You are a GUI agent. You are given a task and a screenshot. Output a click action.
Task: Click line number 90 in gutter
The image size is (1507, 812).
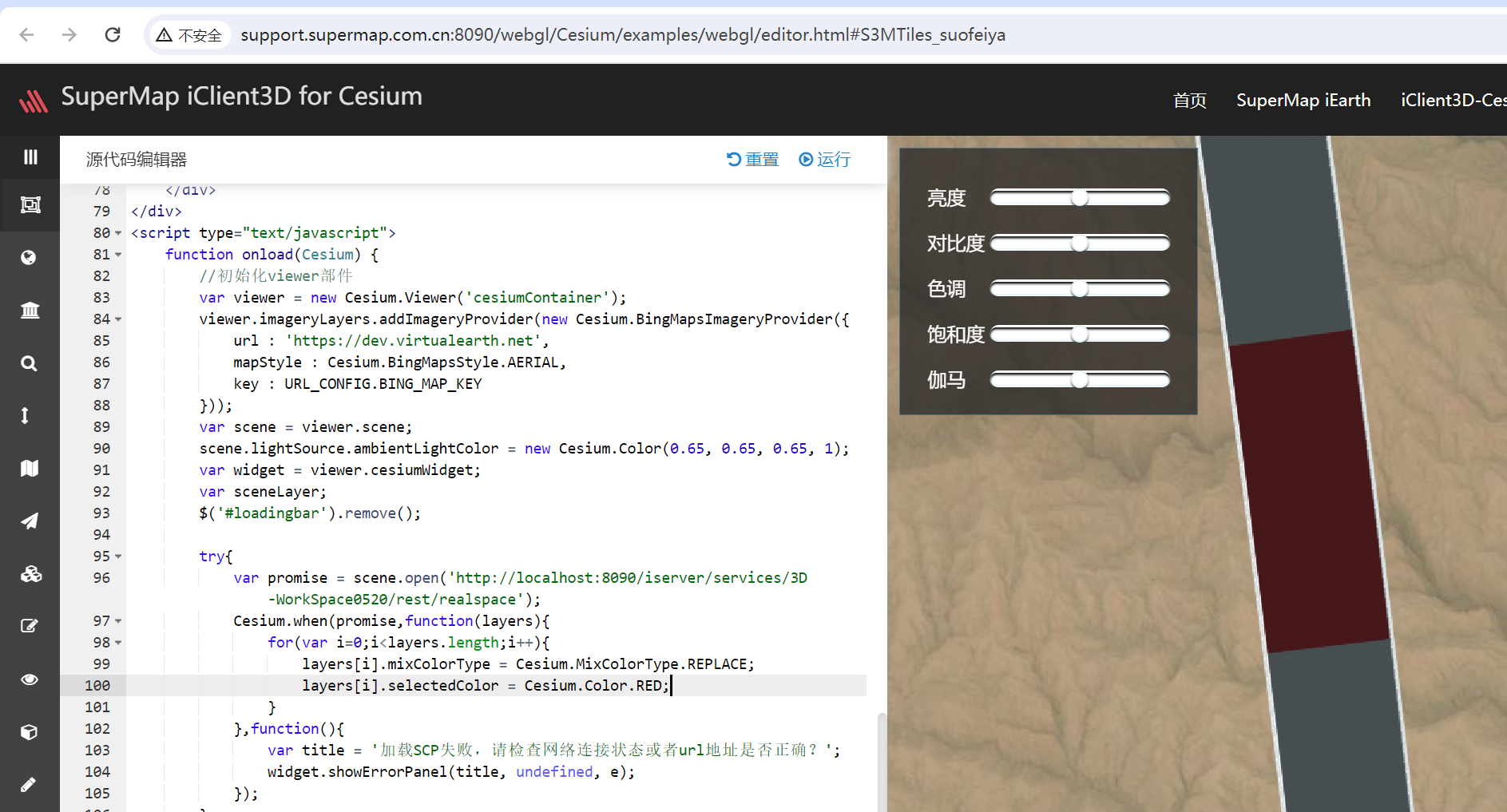click(101, 449)
